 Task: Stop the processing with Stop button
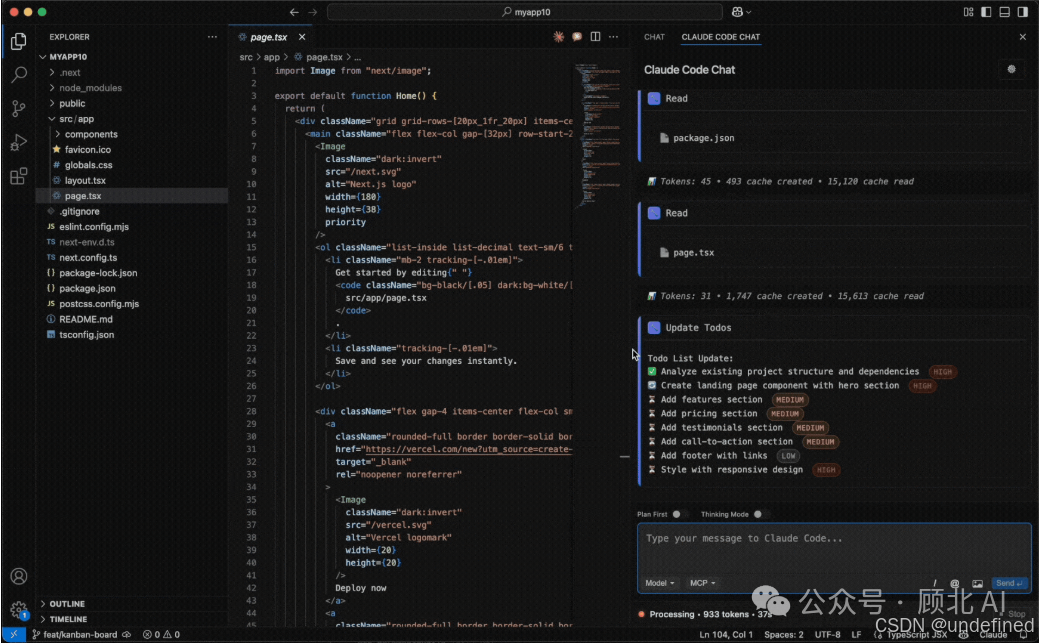pos(1012,614)
